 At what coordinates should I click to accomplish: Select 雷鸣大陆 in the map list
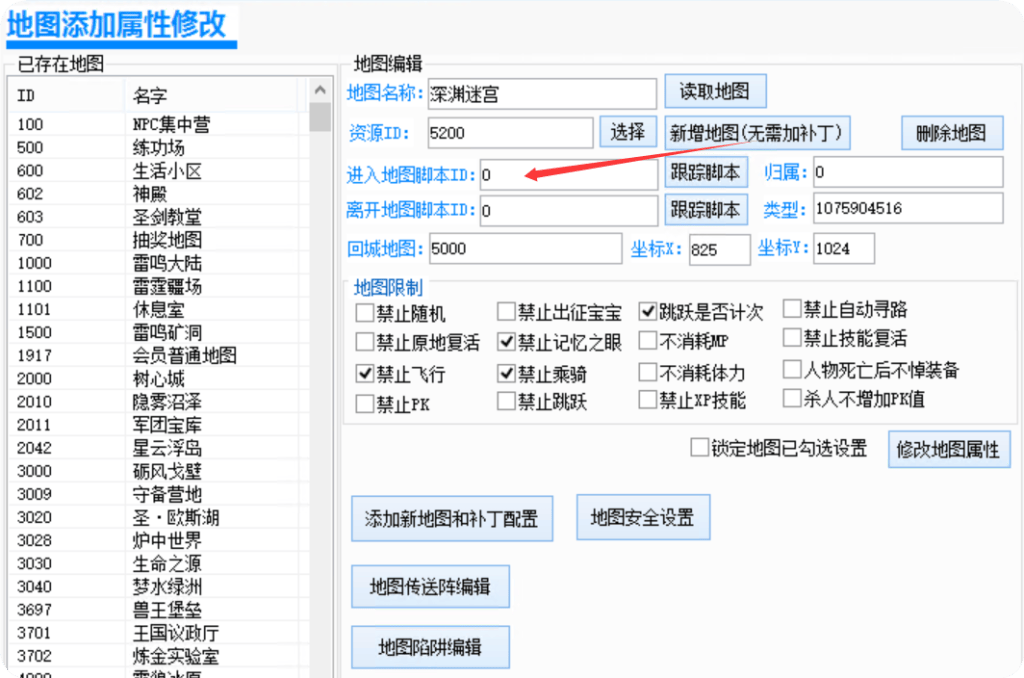[x=167, y=263]
